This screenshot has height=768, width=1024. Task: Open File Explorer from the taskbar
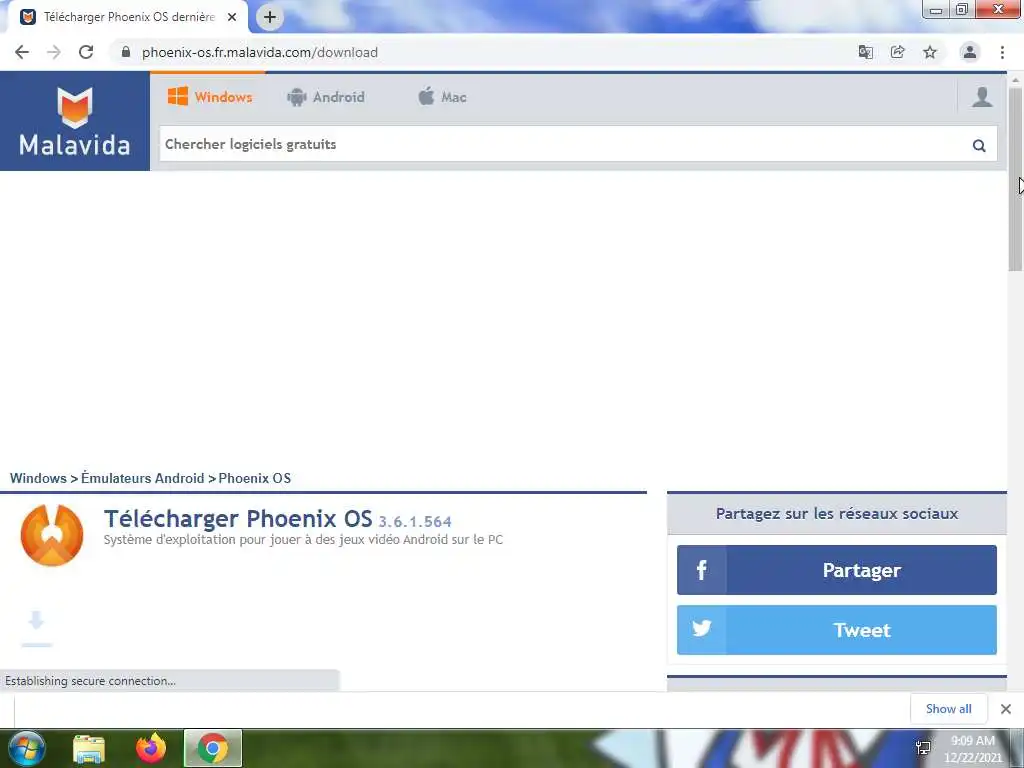(89, 748)
